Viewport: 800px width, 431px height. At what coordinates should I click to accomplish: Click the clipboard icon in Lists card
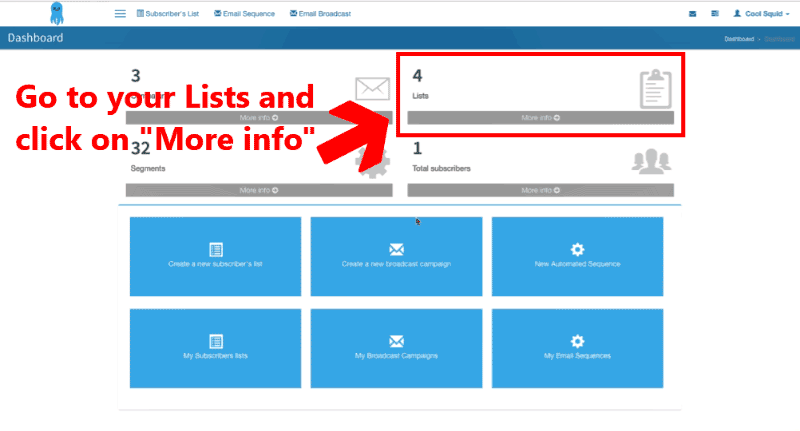click(x=656, y=89)
